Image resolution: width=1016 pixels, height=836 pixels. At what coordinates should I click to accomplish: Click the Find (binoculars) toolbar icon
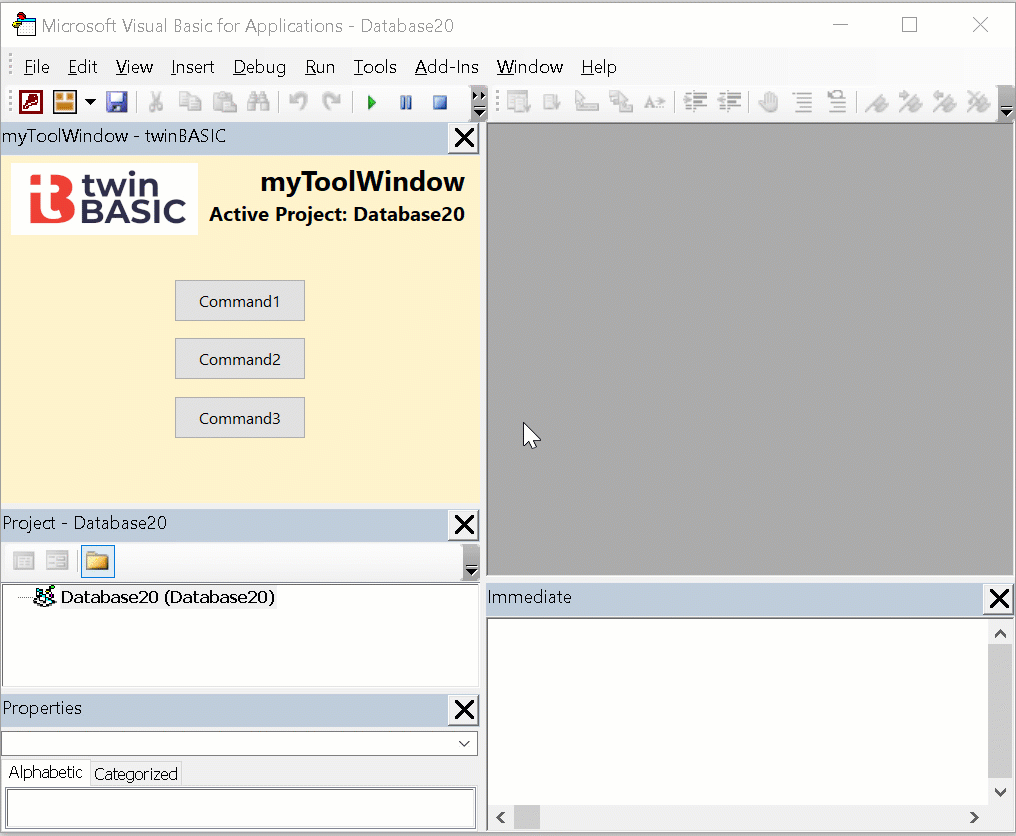coord(258,101)
